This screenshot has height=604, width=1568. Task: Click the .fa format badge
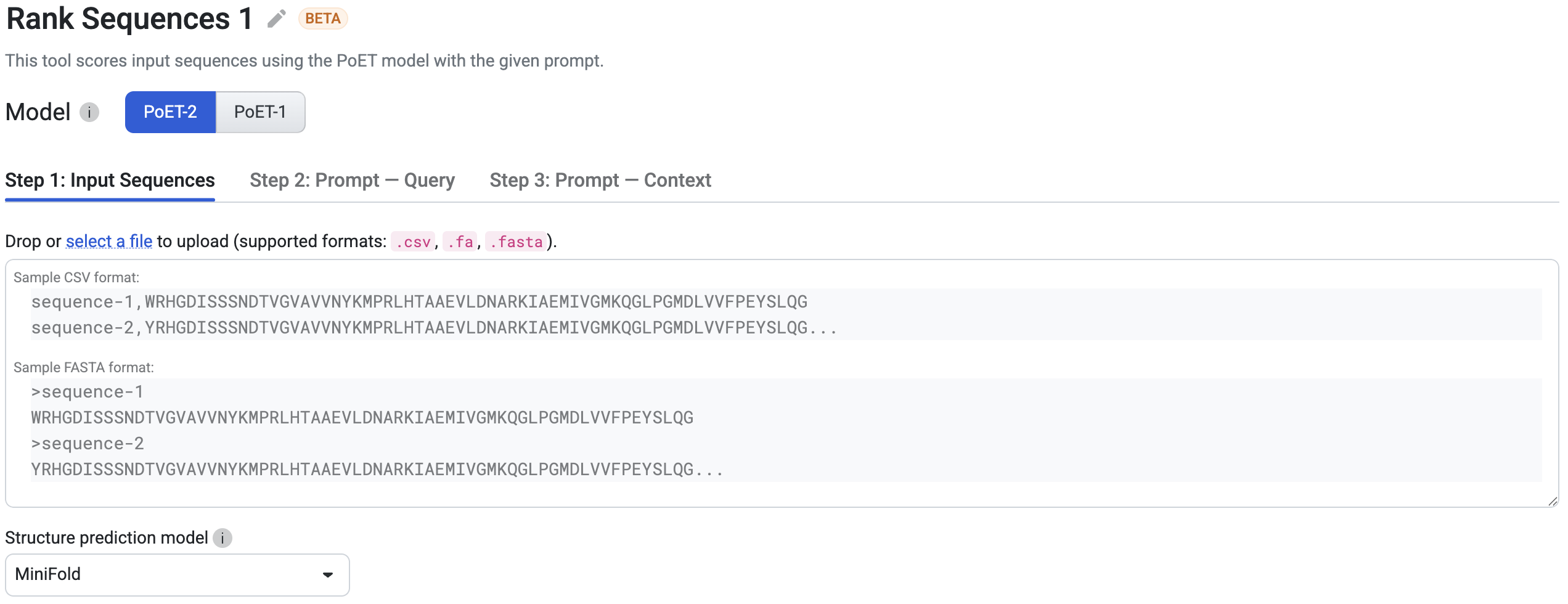coord(460,242)
